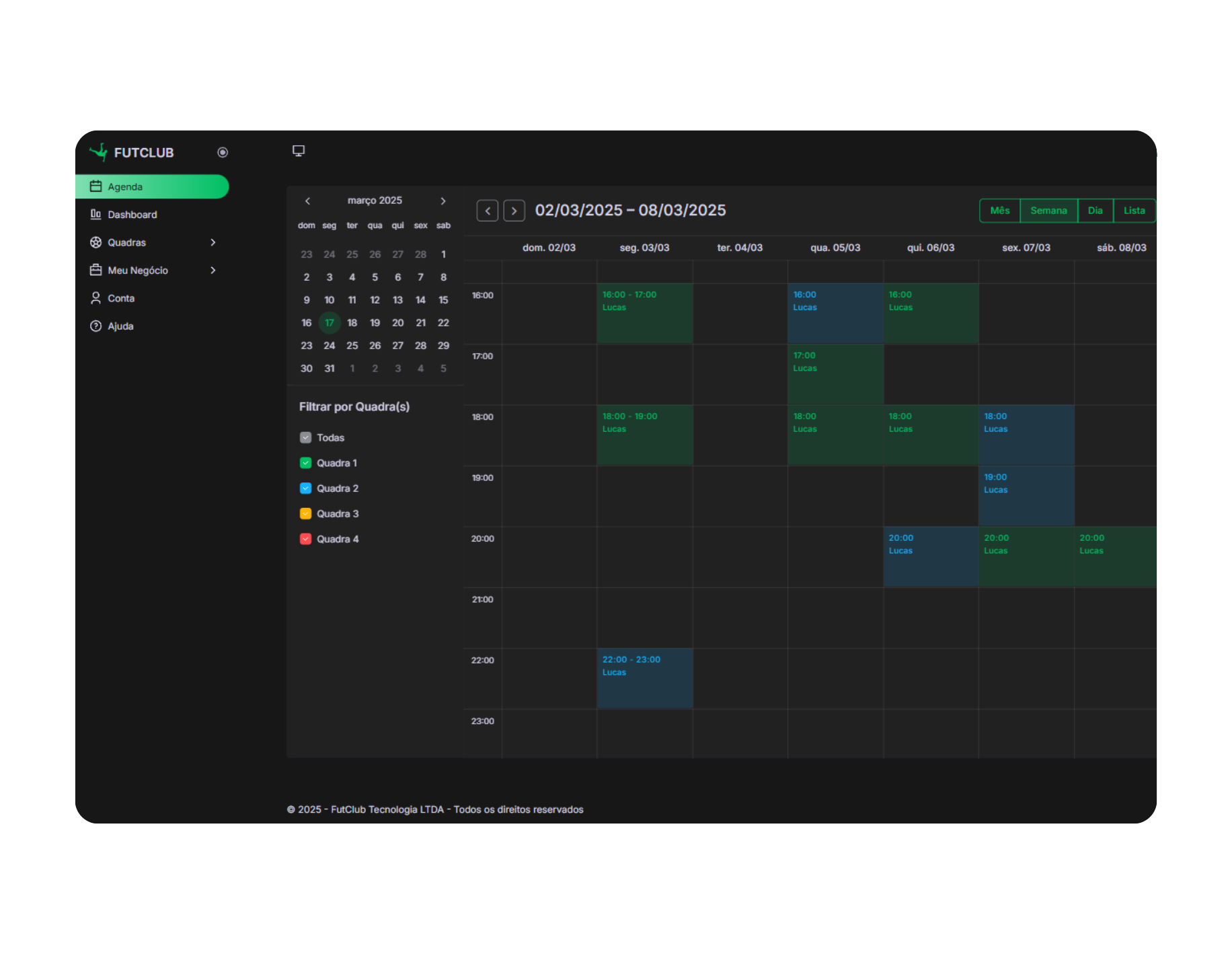
Task: Open Wednesday 17:00 Lucas booking
Action: click(x=836, y=374)
